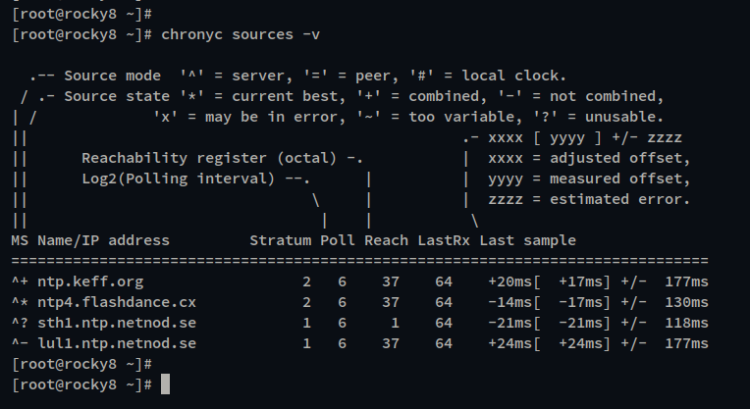Click the 'Source mode' legend label

point(112,76)
